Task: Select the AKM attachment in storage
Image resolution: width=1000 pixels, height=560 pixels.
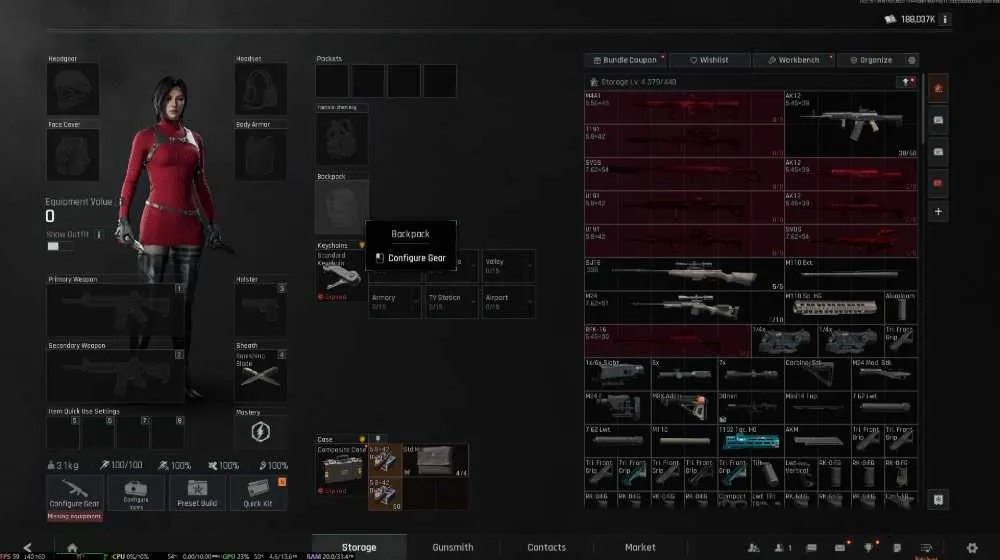Action: (817, 440)
